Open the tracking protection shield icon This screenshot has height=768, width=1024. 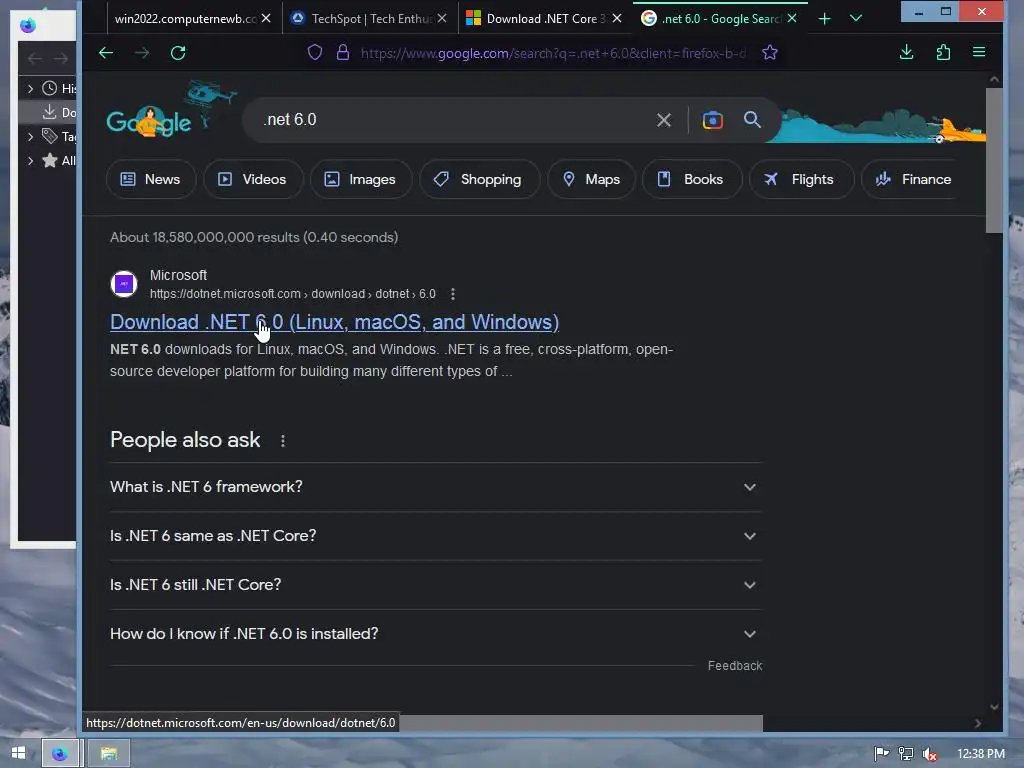(x=315, y=53)
